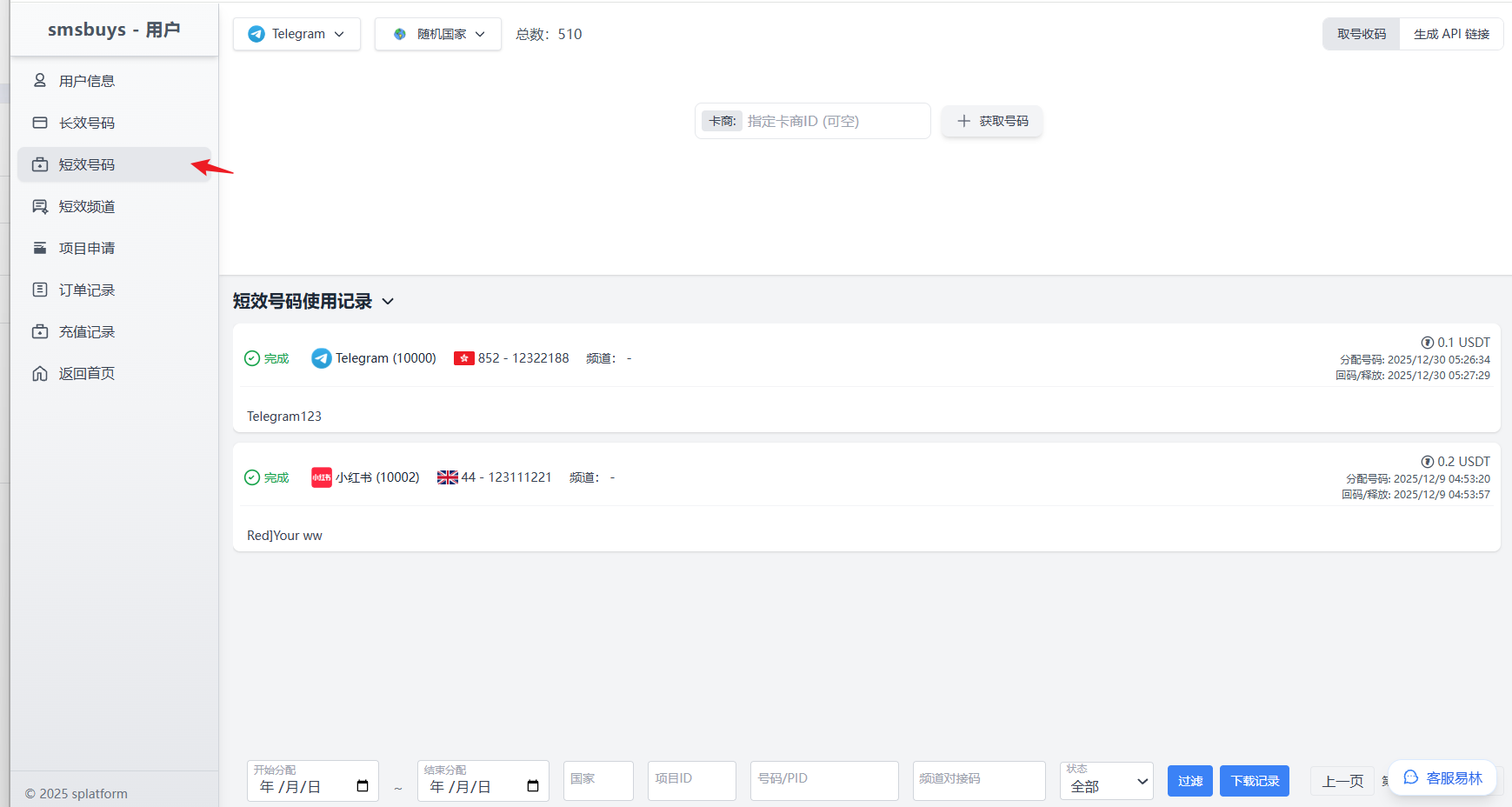Open the Telegram project dropdown

click(x=296, y=34)
